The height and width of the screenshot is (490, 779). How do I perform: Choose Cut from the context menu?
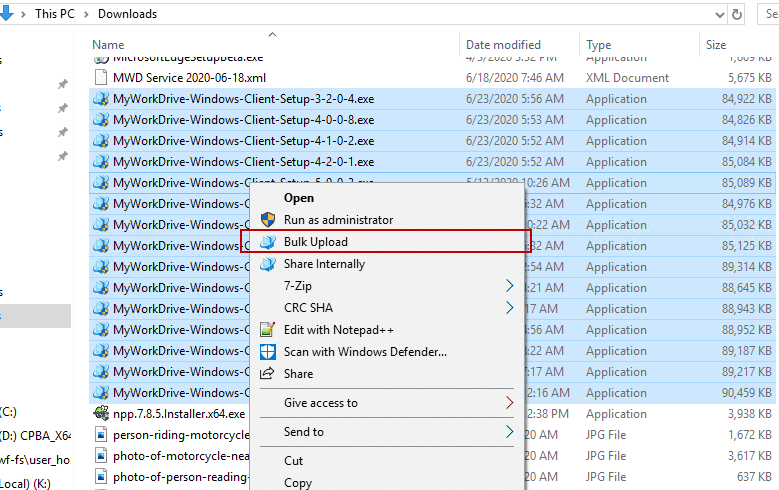294,461
